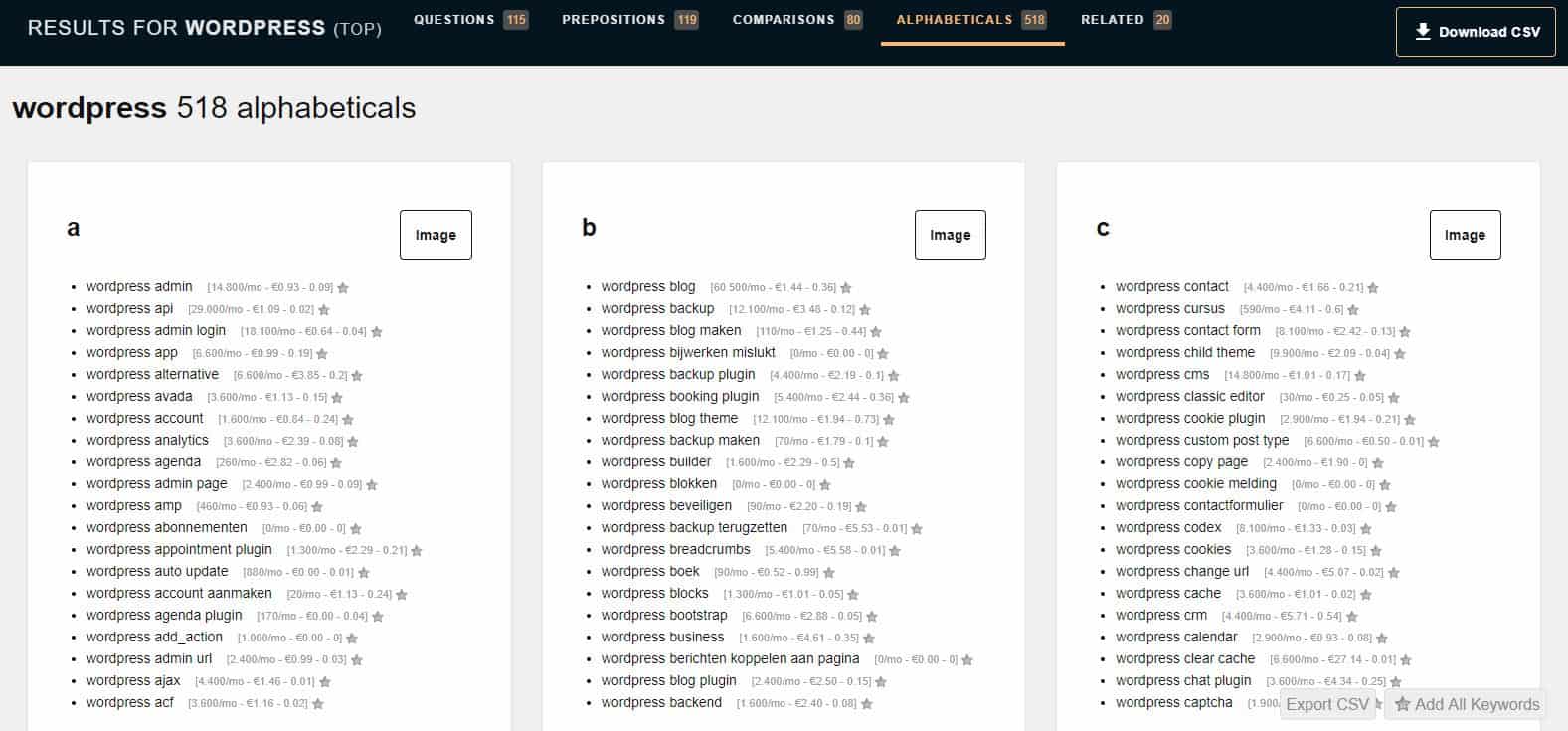Open the 'wordpress classic editor' keyword link

1190,396
